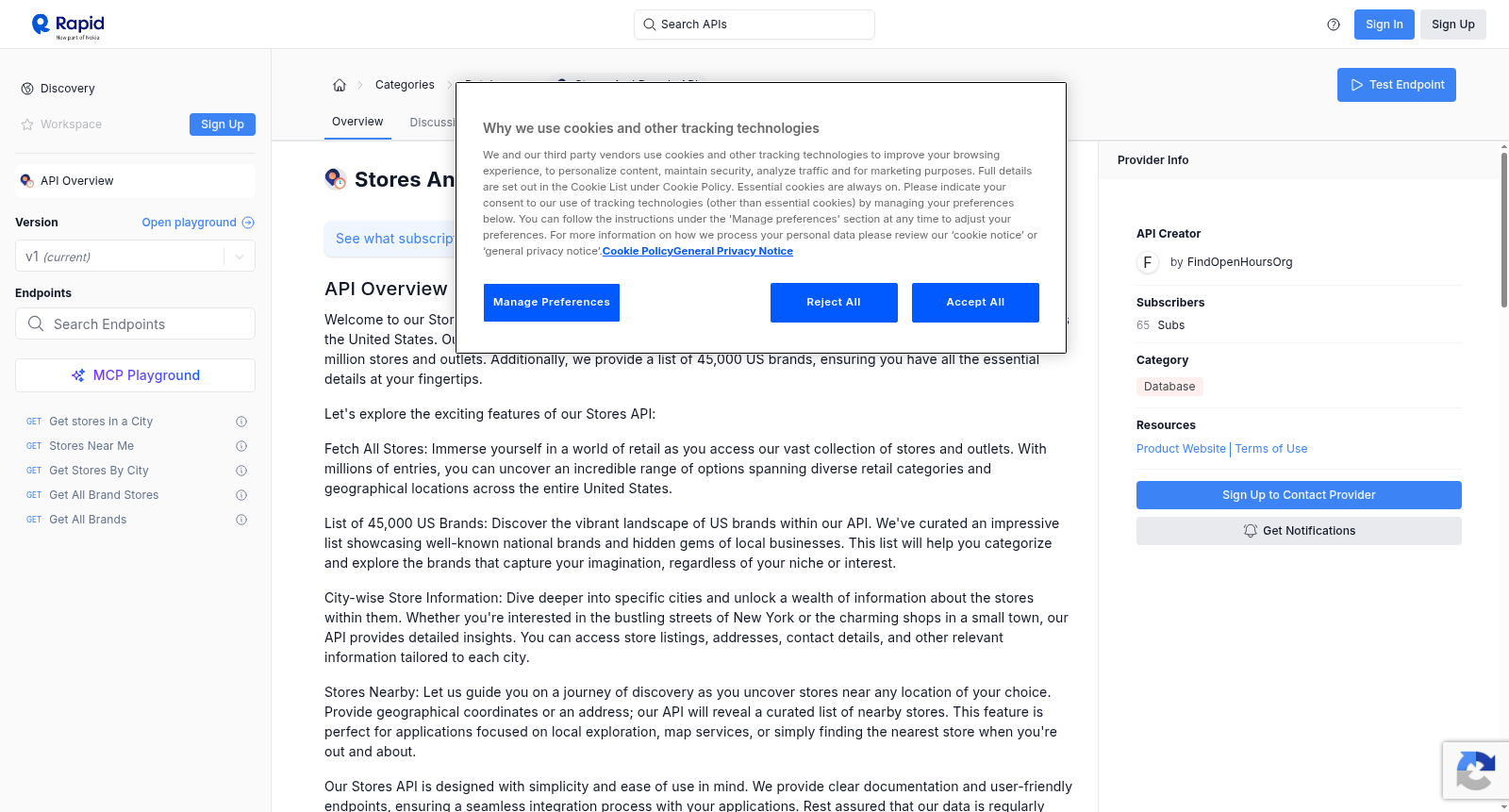Select Get All Brand Stores endpoint
Viewport: 1509px width, 812px height.
coord(104,495)
